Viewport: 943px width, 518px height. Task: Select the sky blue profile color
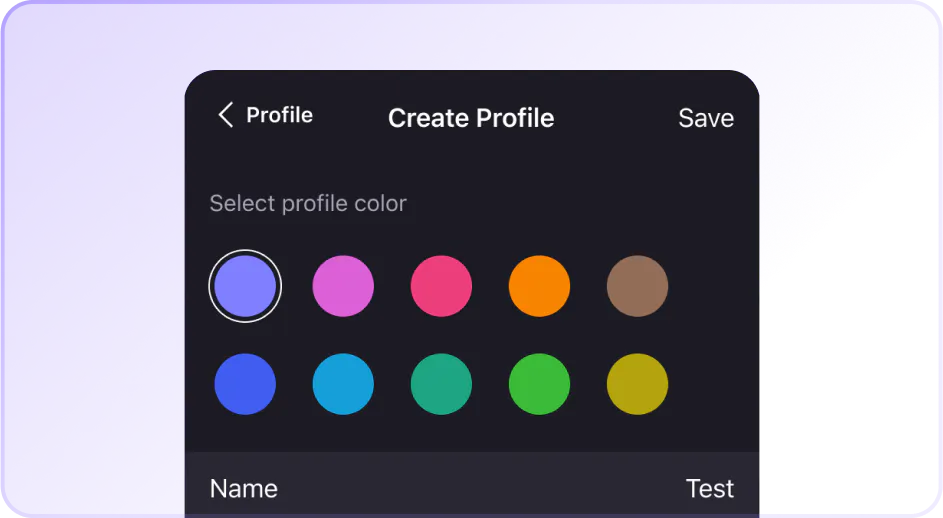(x=343, y=384)
